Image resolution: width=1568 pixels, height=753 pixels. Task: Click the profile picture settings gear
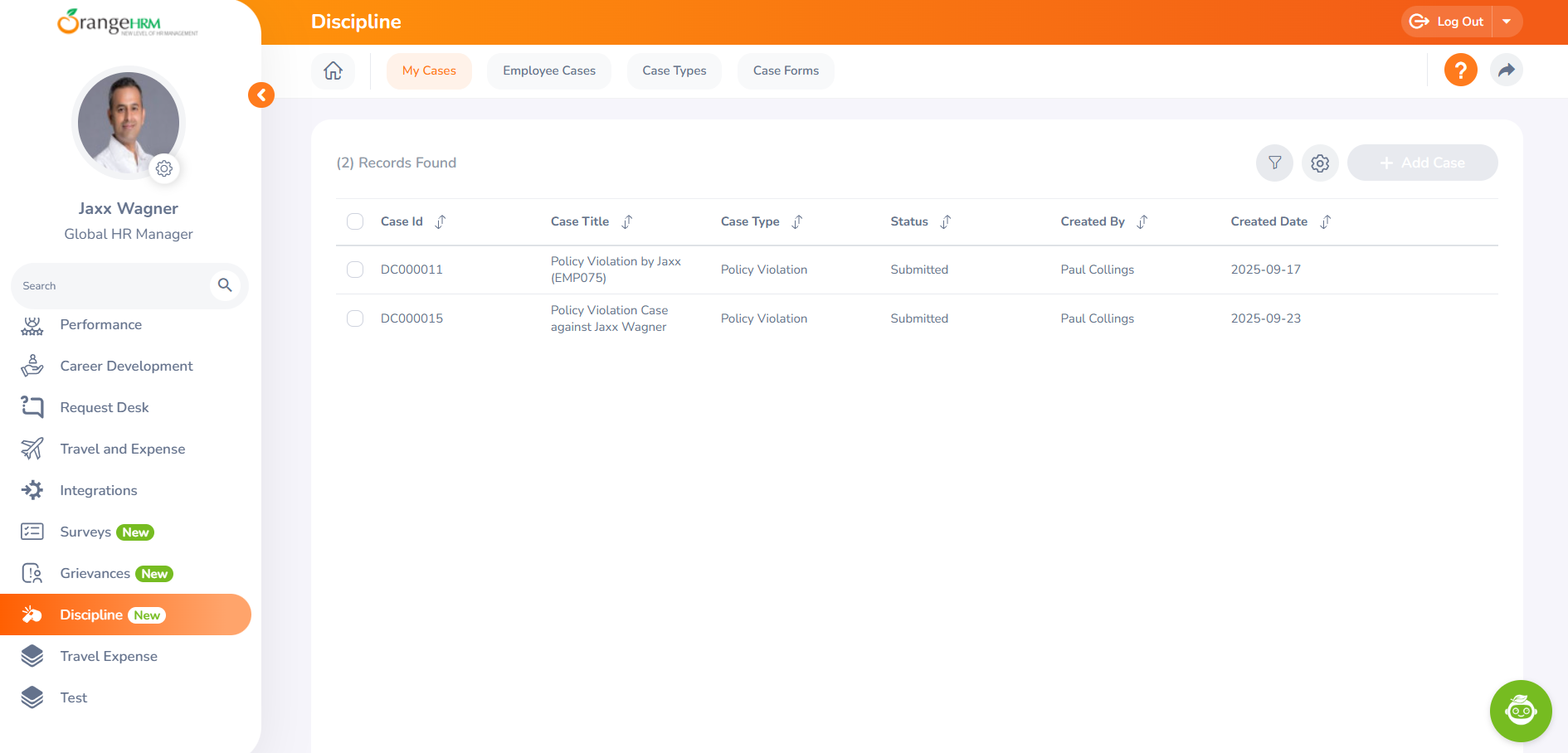pos(164,168)
